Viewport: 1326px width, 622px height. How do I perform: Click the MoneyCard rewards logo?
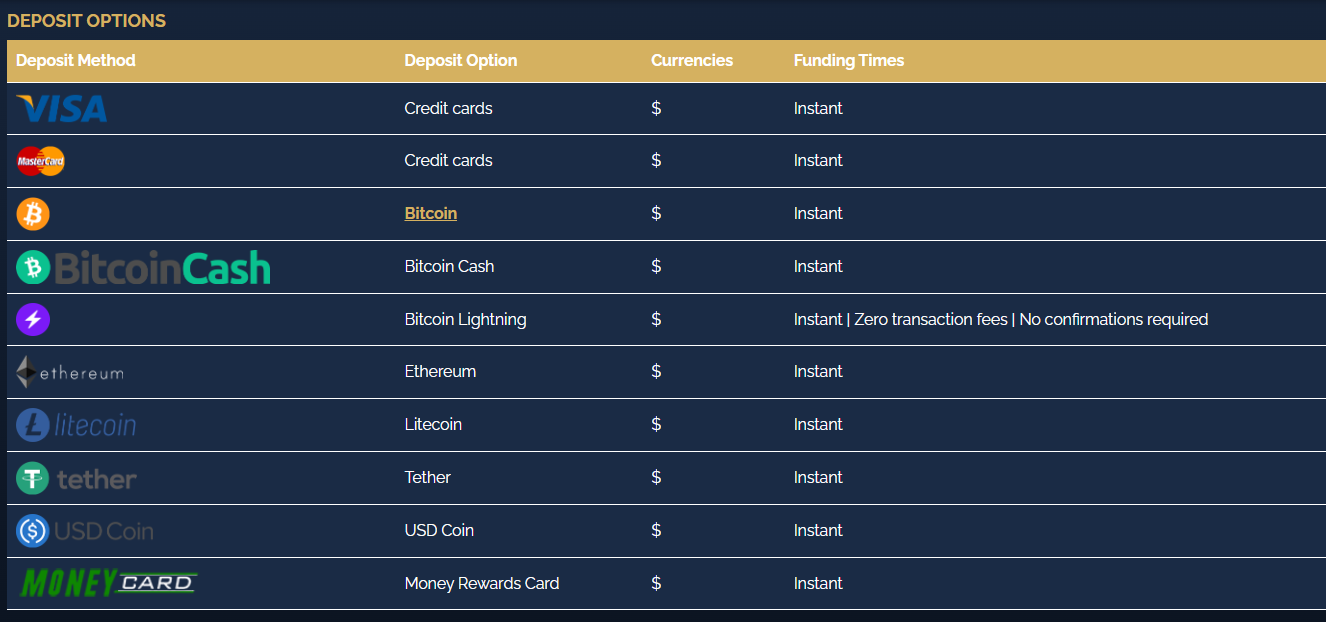click(x=107, y=581)
